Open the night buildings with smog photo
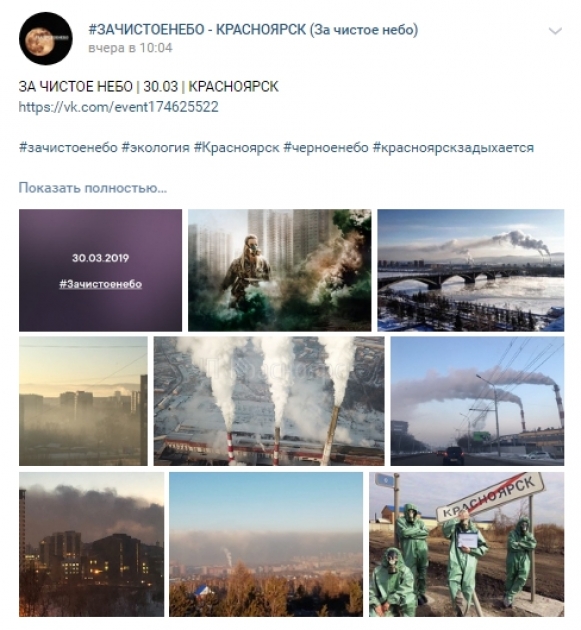 [92, 544]
